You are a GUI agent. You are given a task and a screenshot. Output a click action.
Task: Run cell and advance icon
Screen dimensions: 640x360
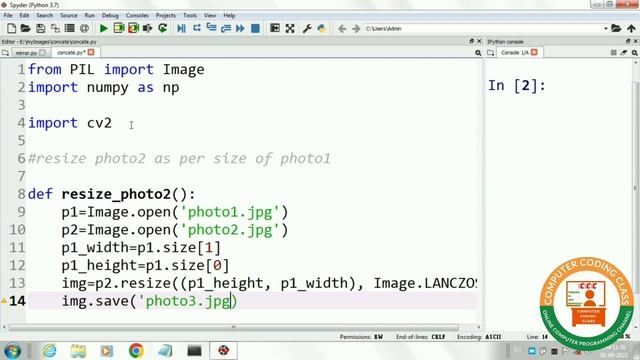[x=133, y=28]
